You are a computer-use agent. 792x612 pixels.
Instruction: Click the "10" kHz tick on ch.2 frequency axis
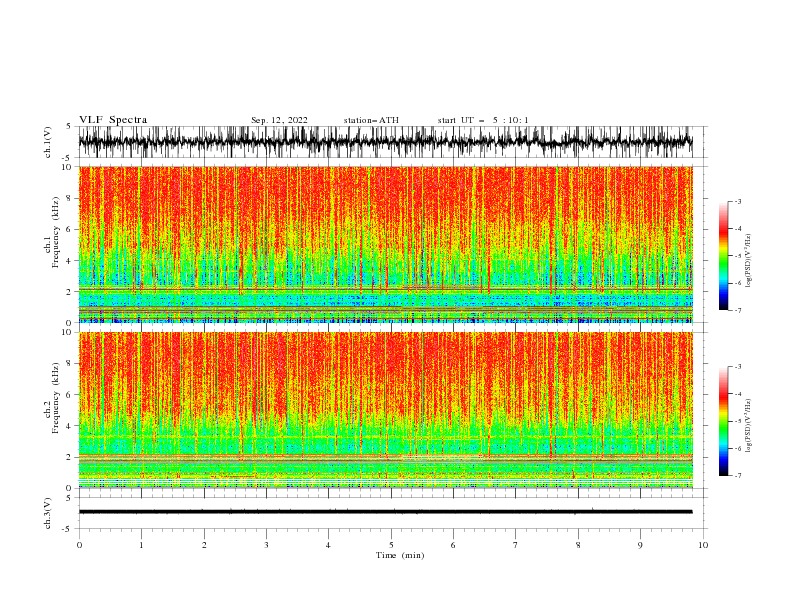click(x=69, y=332)
